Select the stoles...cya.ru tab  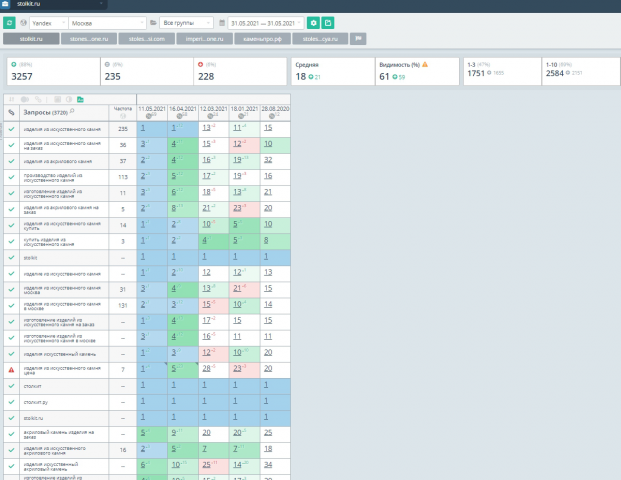pos(320,39)
